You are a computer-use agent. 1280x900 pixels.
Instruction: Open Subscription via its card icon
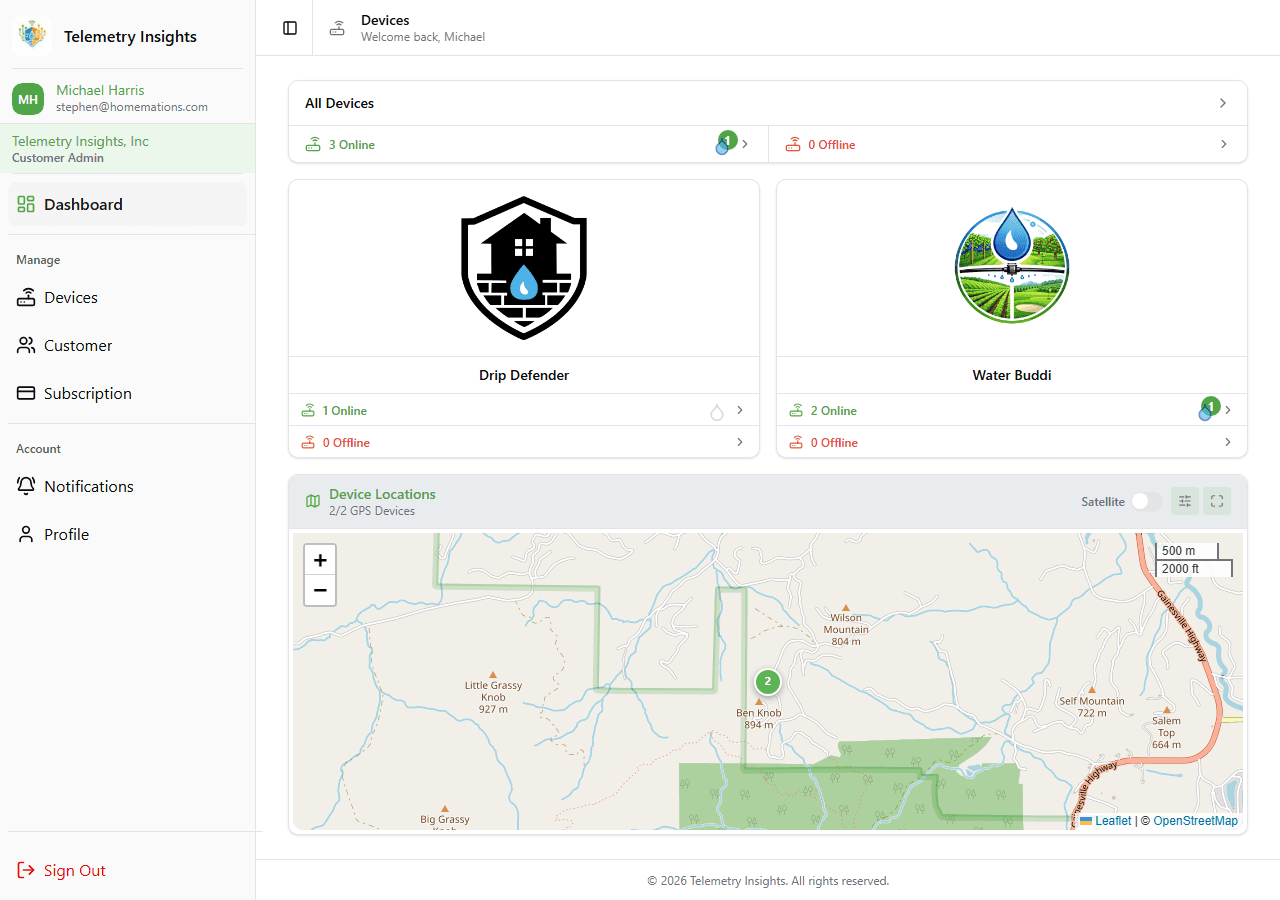26,393
